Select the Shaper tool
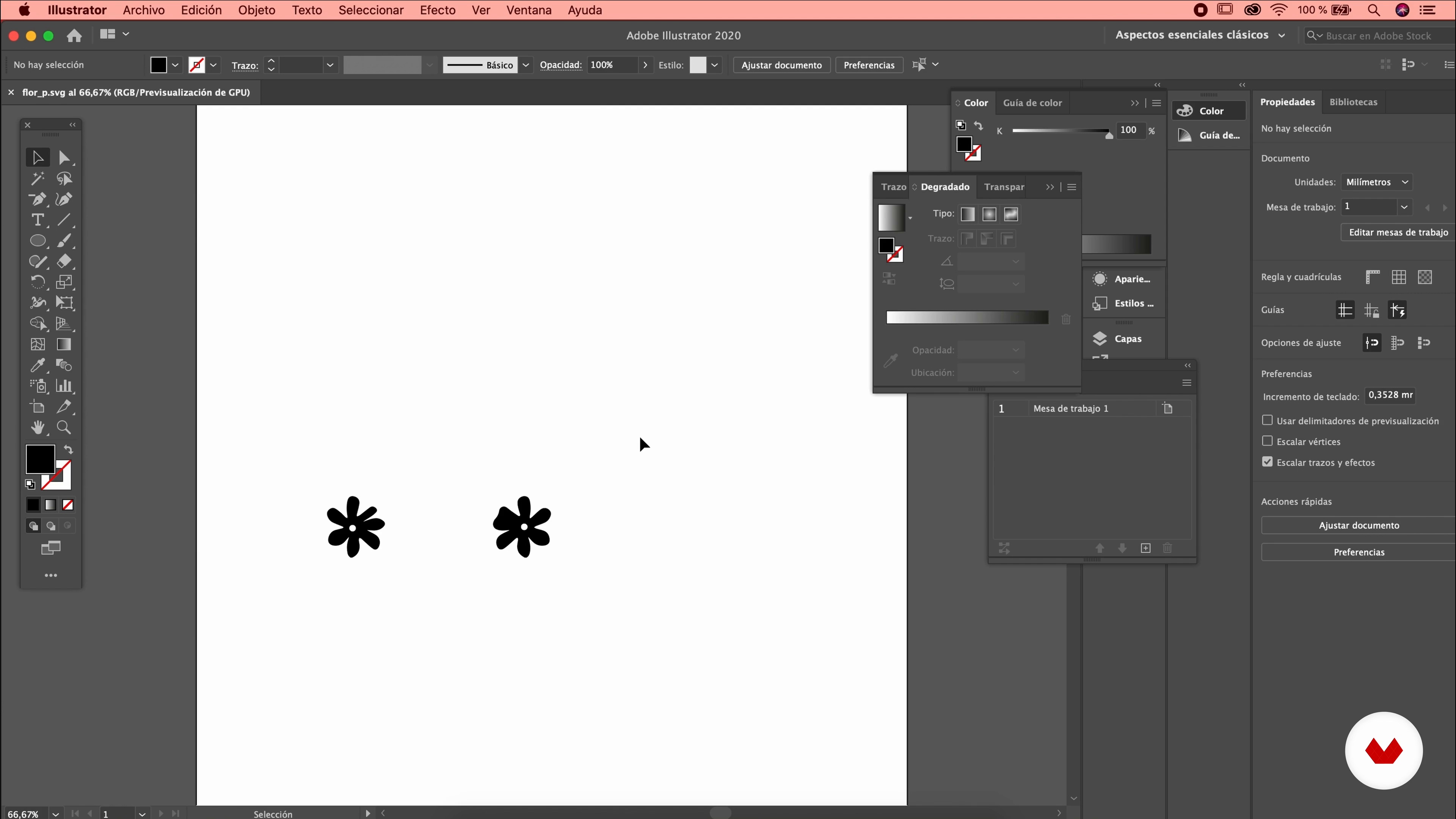 37,261
